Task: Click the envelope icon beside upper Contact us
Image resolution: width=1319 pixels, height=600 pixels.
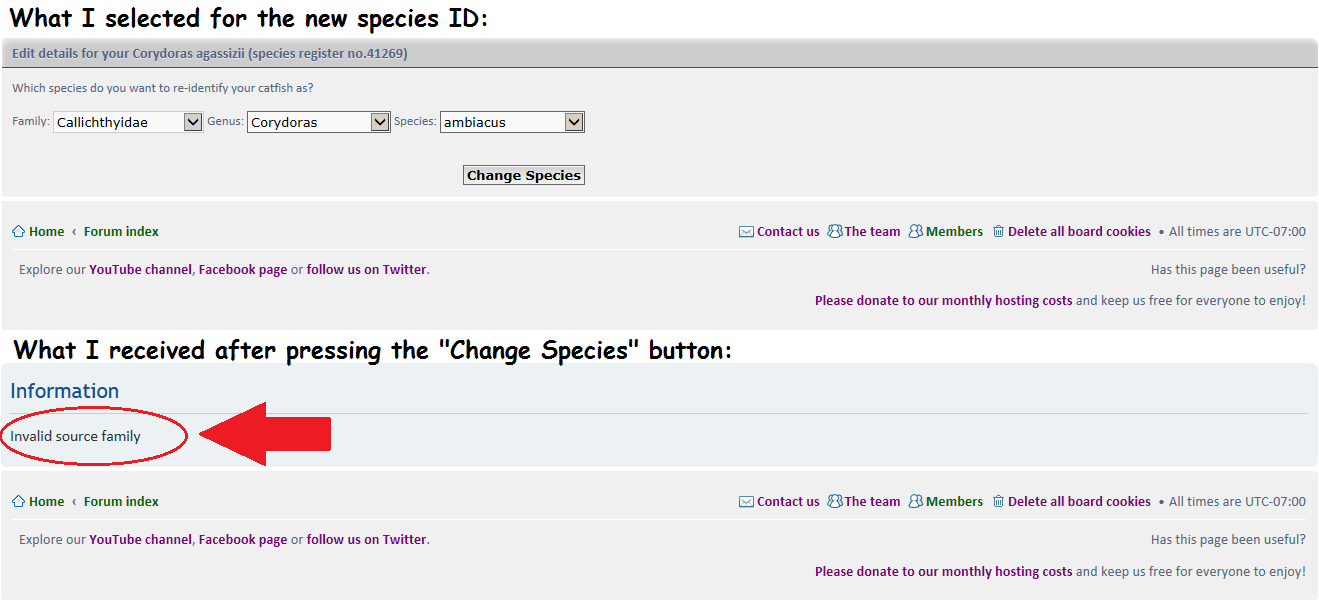Action: (x=746, y=231)
